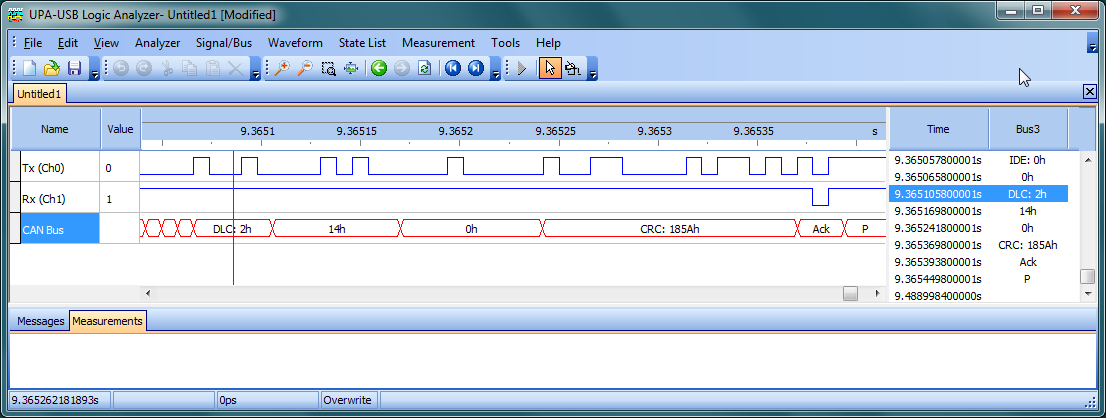Open the State List menu
Screen dimensions: 1106x418
click(363, 43)
